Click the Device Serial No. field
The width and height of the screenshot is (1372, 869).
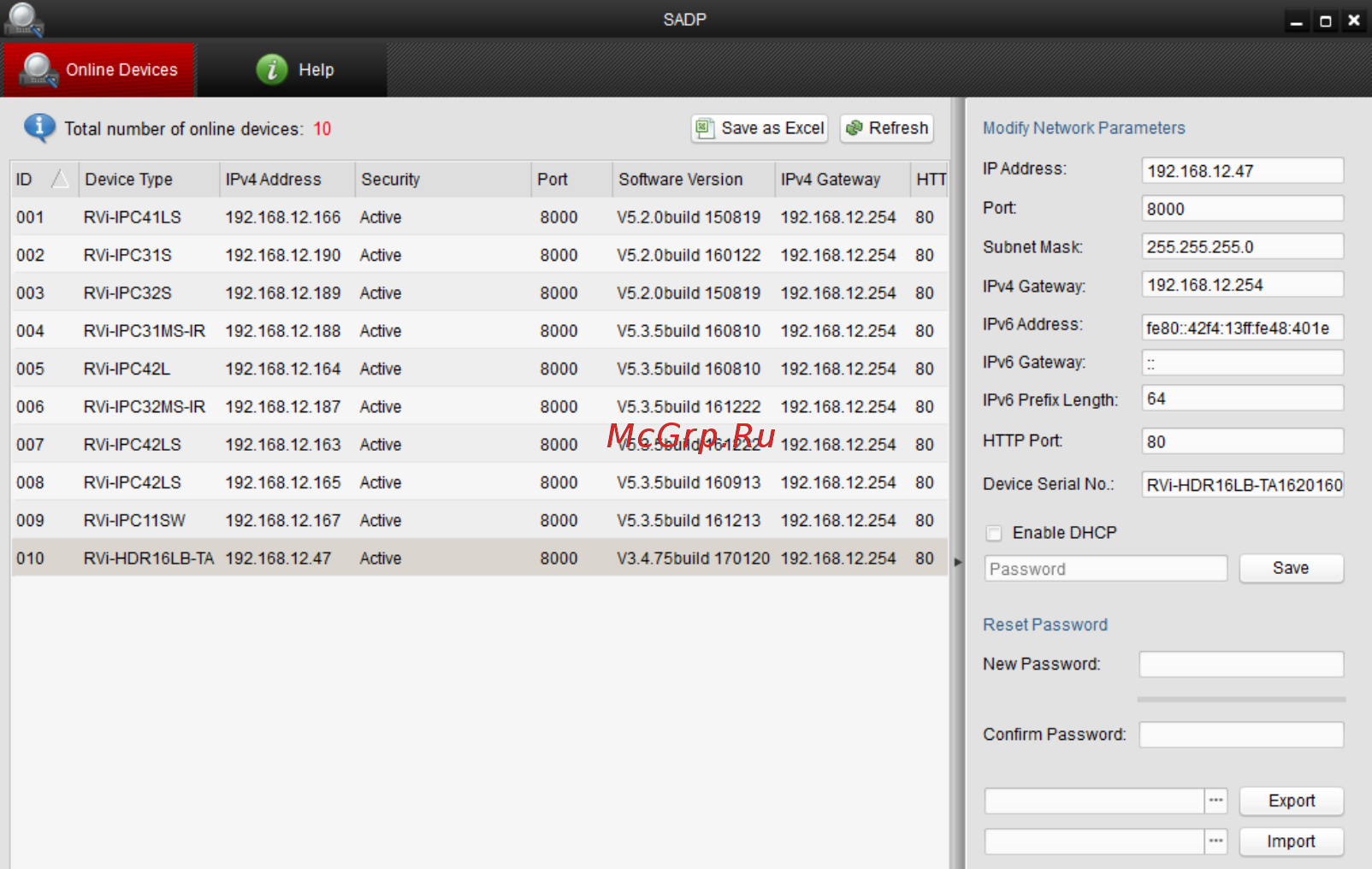click(x=1242, y=485)
